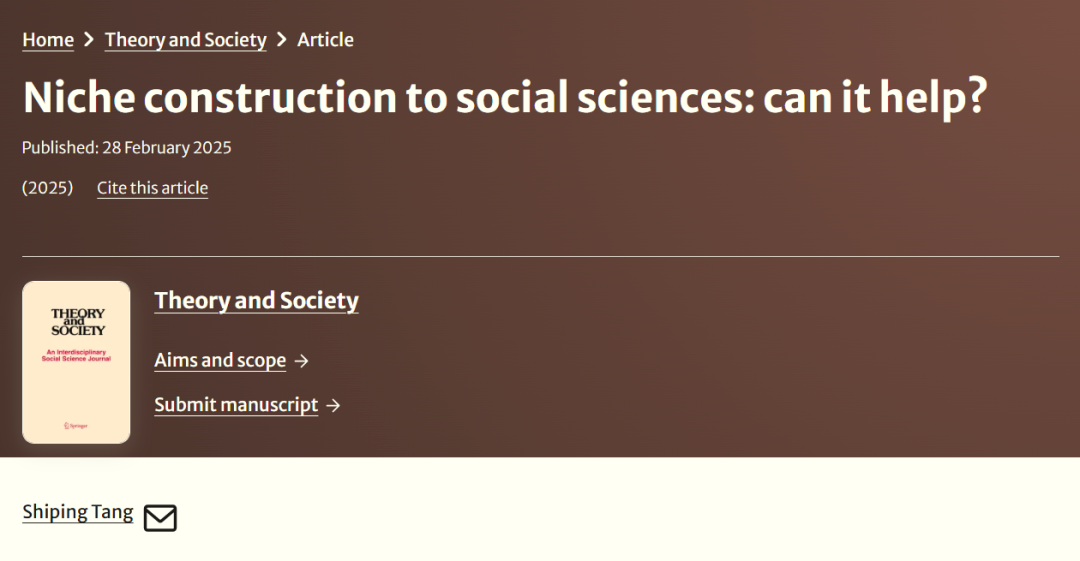The height and width of the screenshot is (561, 1080).
Task: Open the Aims and scope link
Action: click(220, 361)
